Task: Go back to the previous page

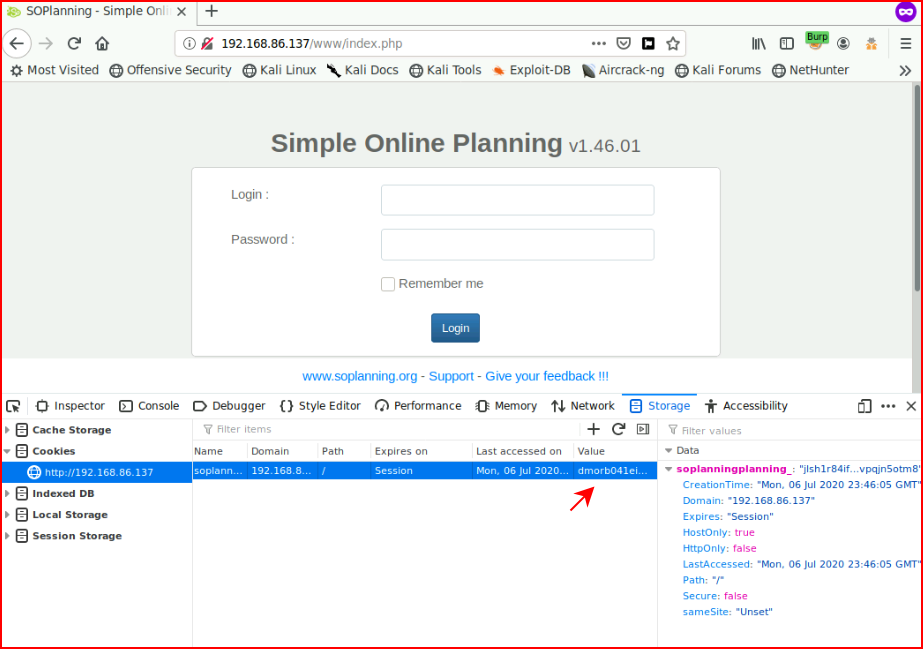Action: tap(17, 44)
